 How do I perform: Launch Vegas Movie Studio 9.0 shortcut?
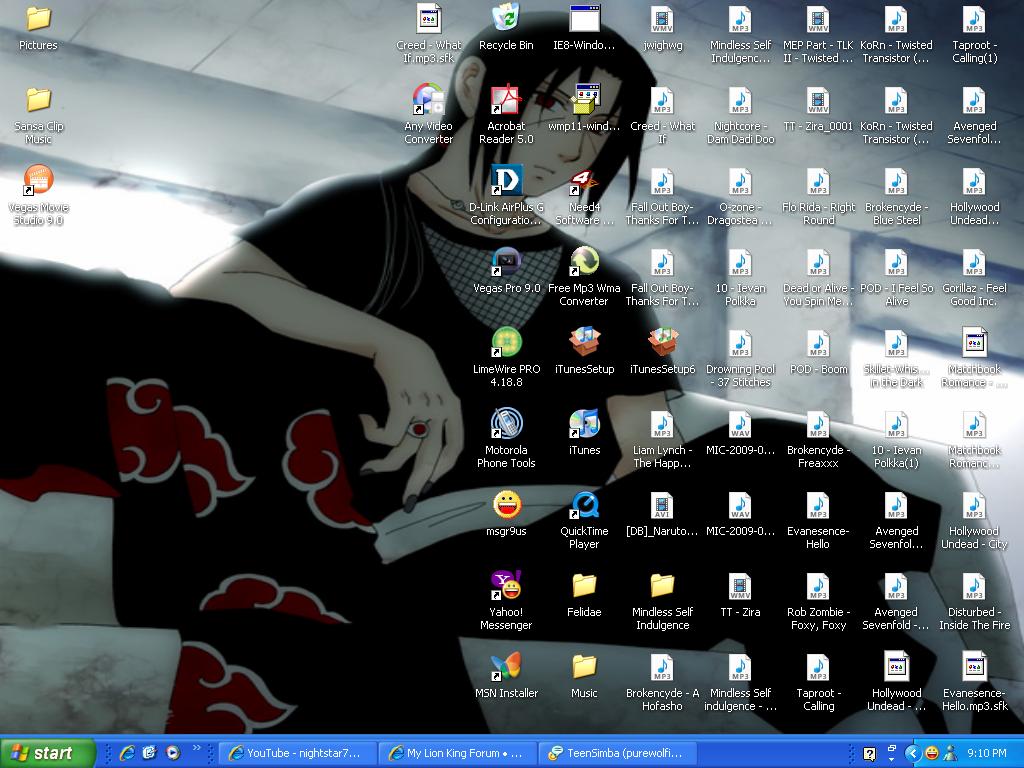pyautogui.click(x=37, y=182)
